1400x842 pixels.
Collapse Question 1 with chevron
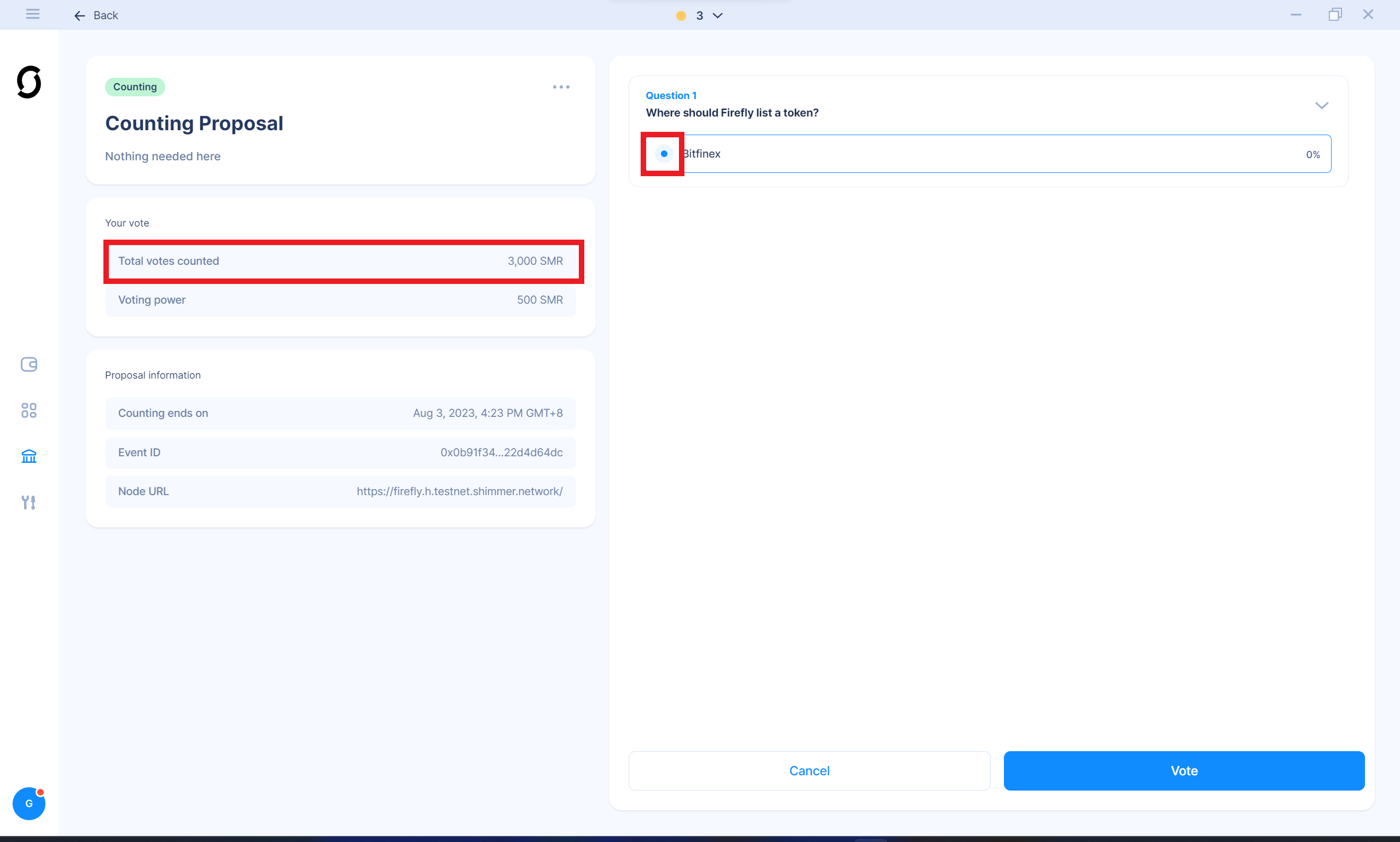click(1322, 106)
